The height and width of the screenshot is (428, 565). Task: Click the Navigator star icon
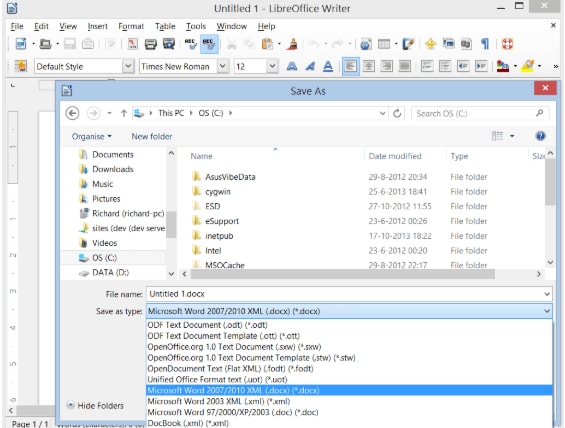[431, 44]
